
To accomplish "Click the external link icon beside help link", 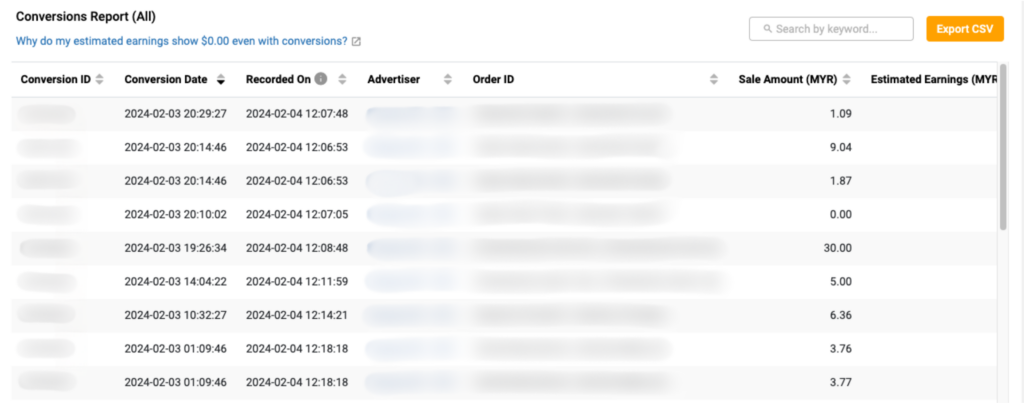I will 356,42.
